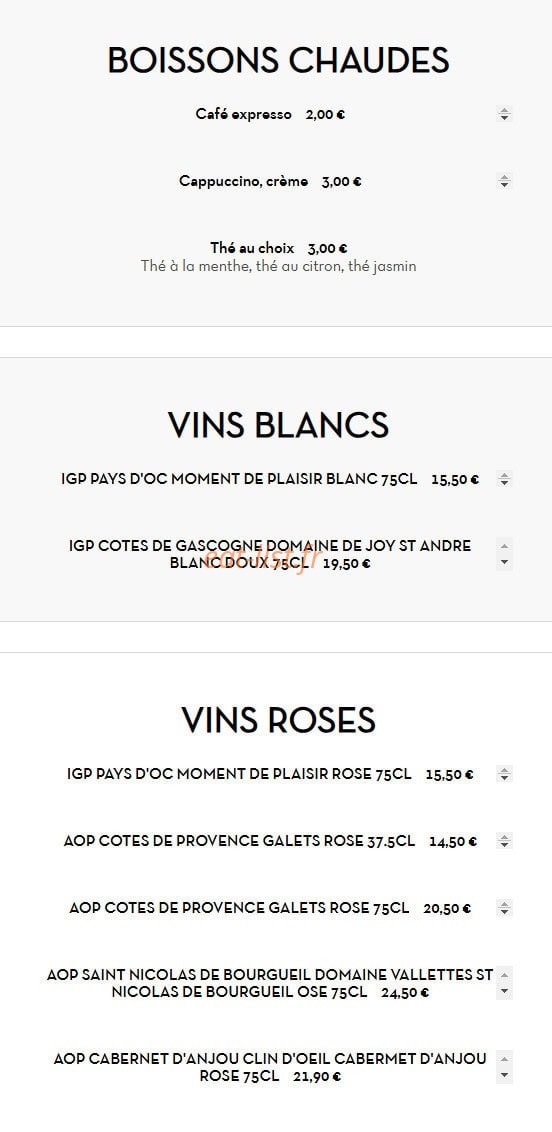Image resolution: width=552 pixels, height=1132 pixels.
Task: Click the tea flavors description text
Action: click(x=279, y=266)
